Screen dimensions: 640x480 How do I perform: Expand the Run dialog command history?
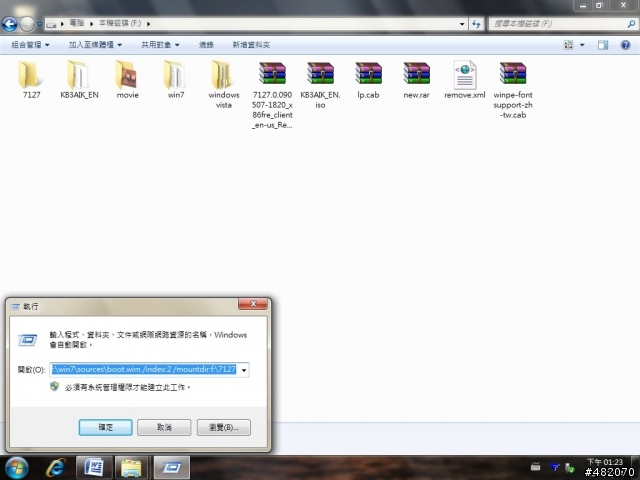coord(244,370)
